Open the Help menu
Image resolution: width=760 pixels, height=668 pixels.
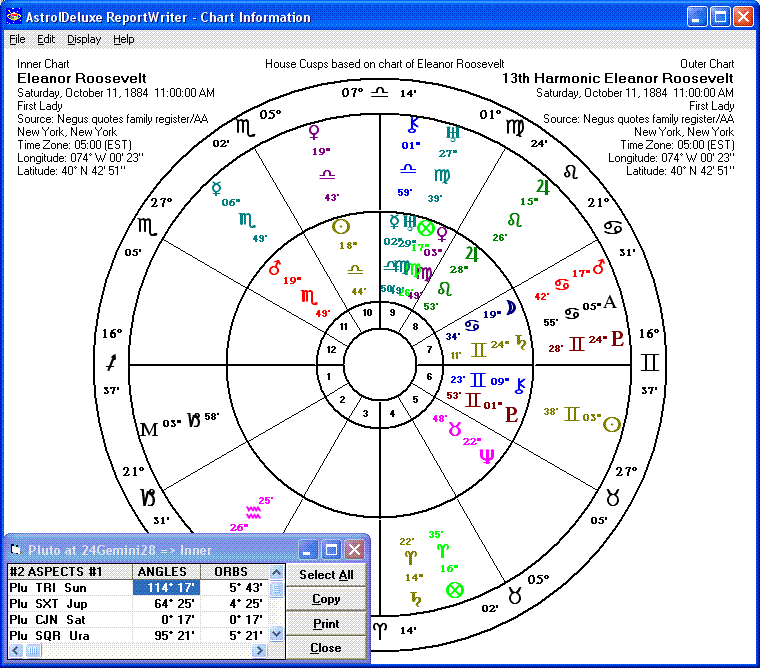[123, 40]
